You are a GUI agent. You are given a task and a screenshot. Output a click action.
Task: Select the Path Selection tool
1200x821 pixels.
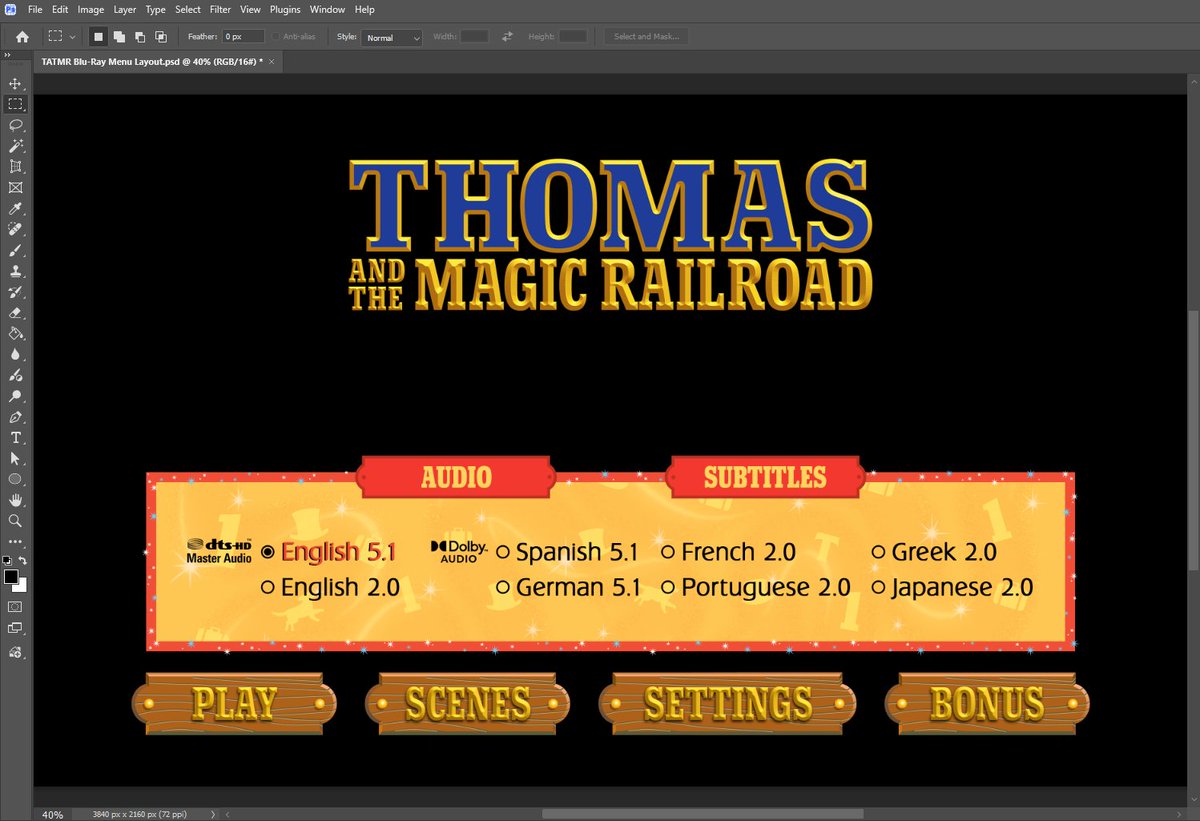point(15,458)
